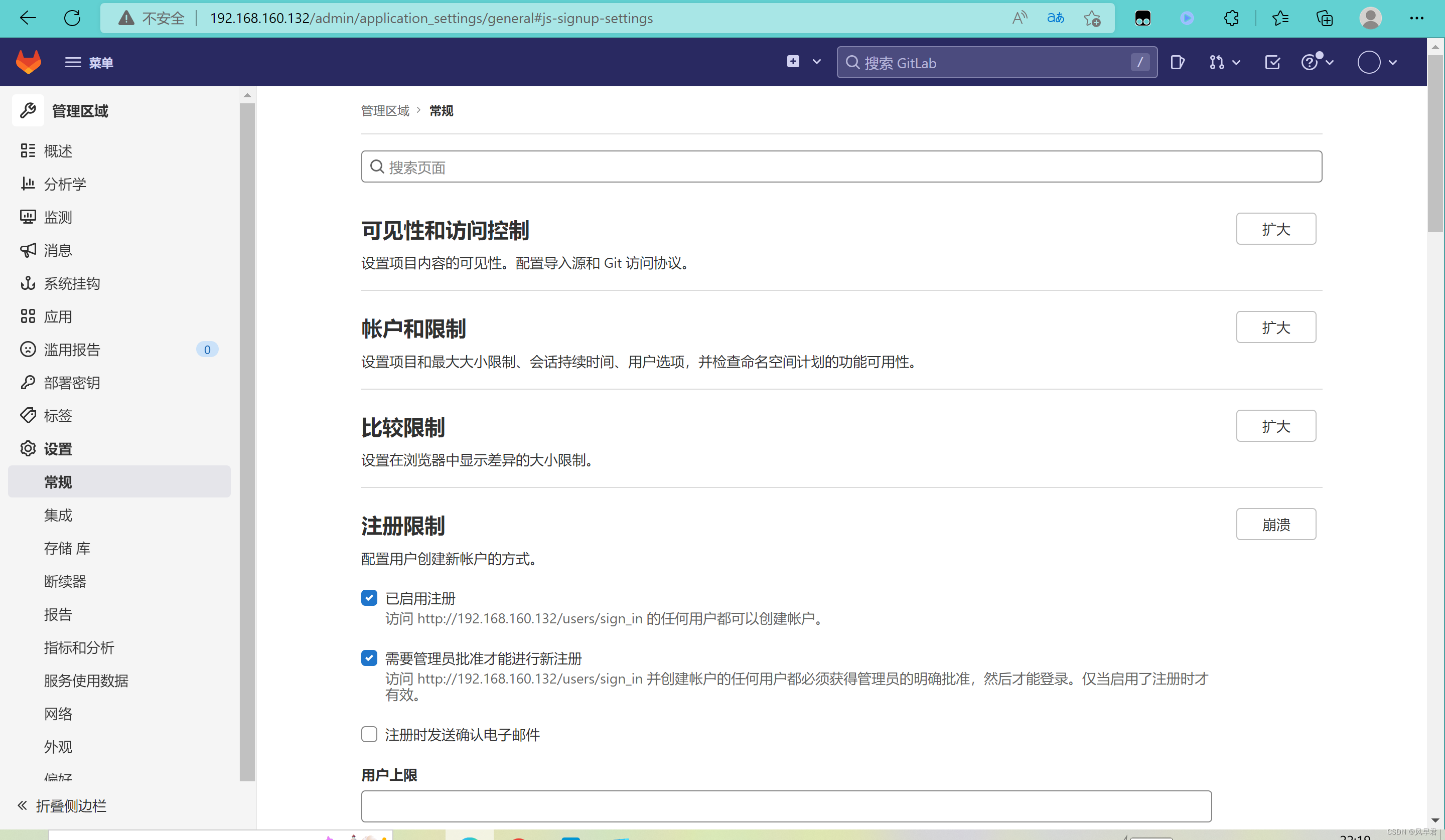Click 管理区域 breadcrumb link
This screenshot has width=1445, height=840.
(385, 111)
